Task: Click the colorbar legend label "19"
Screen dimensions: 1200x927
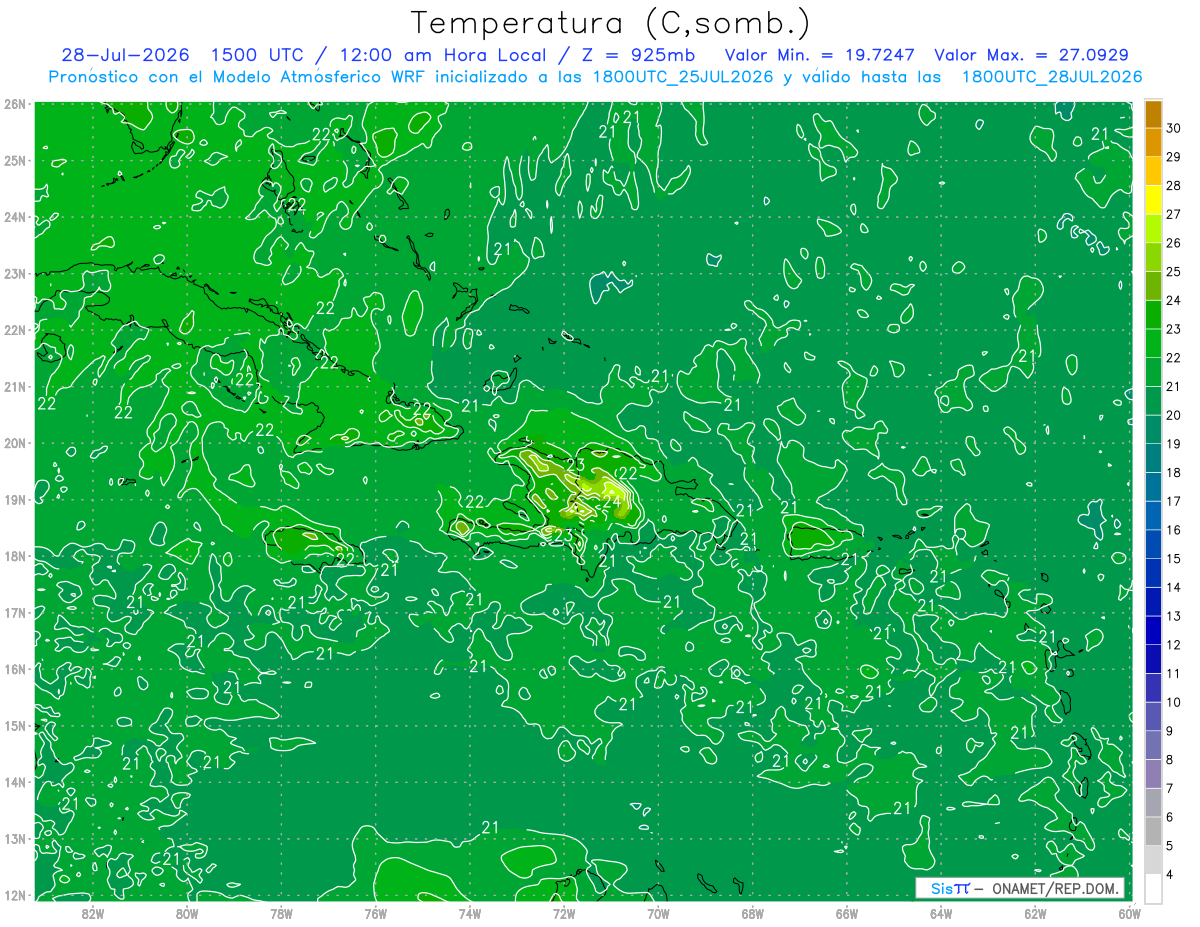Action: (x=1173, y=444)
